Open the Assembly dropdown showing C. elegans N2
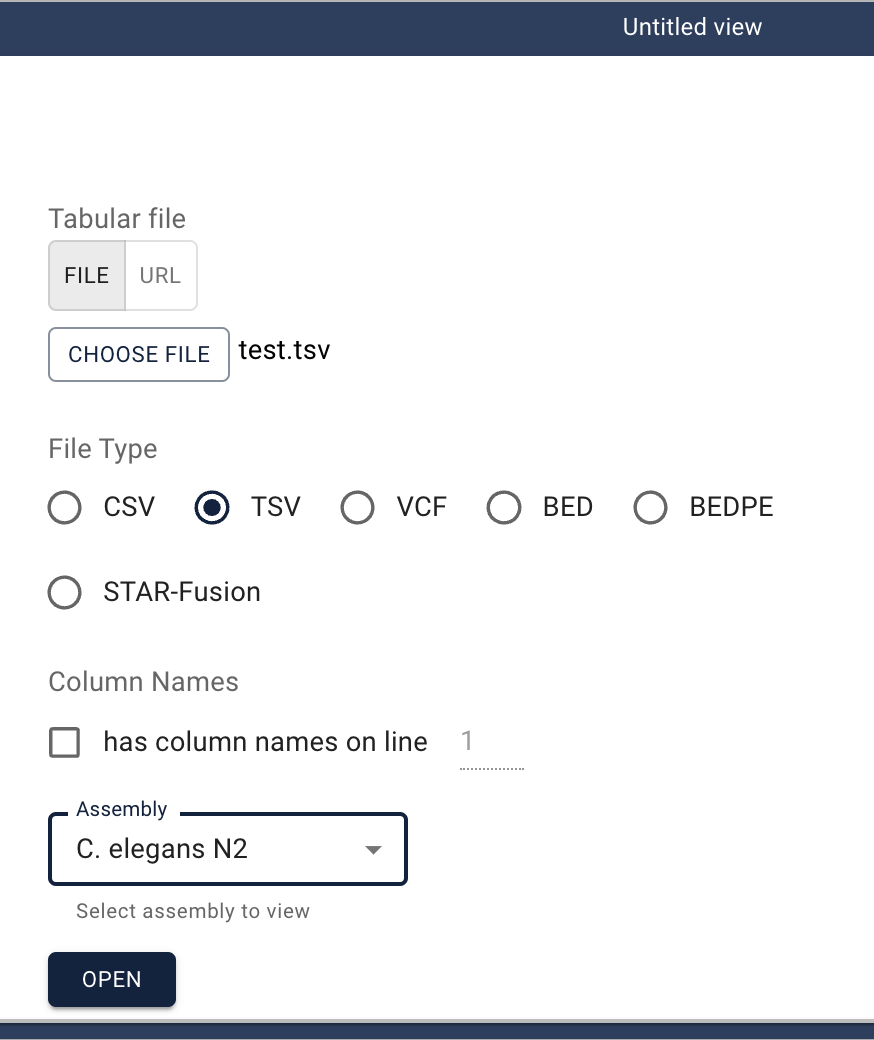This screenshot has width=874, height=1040. pyautogui.click(x=215, y=849)
